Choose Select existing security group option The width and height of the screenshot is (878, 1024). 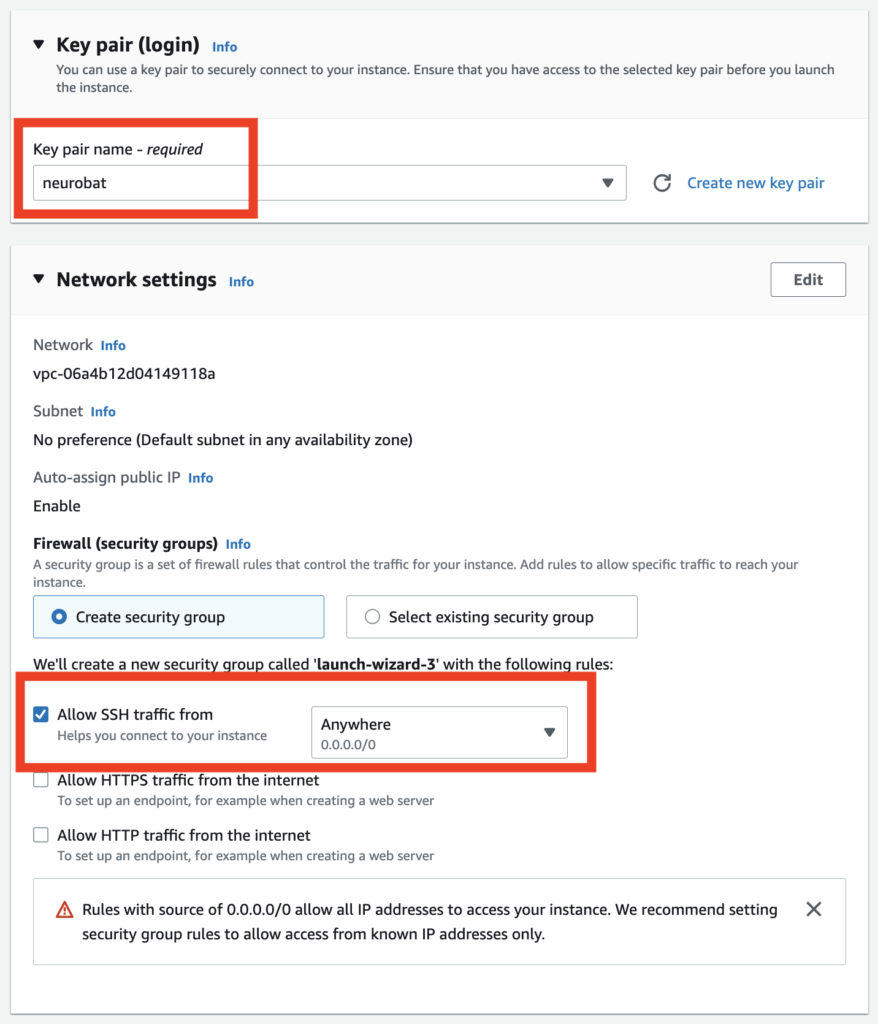[x=373, y=617]
